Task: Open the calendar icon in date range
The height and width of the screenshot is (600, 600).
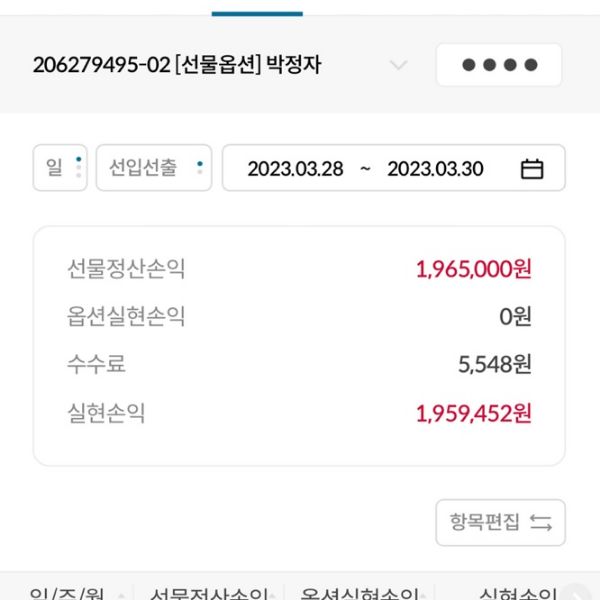Action: 532,169
